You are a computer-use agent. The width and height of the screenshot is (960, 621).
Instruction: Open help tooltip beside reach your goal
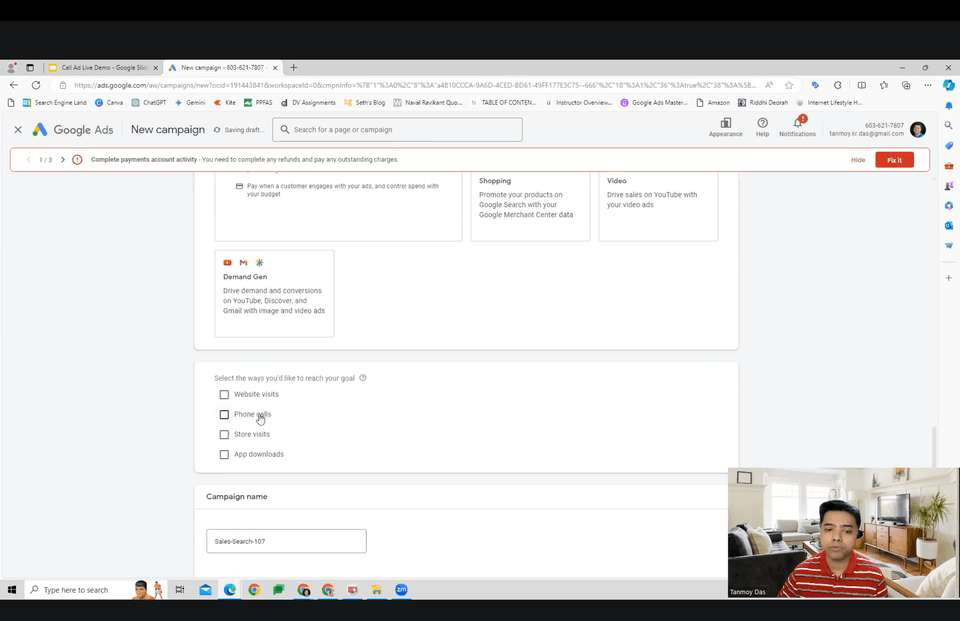click(x=362, y=378)
